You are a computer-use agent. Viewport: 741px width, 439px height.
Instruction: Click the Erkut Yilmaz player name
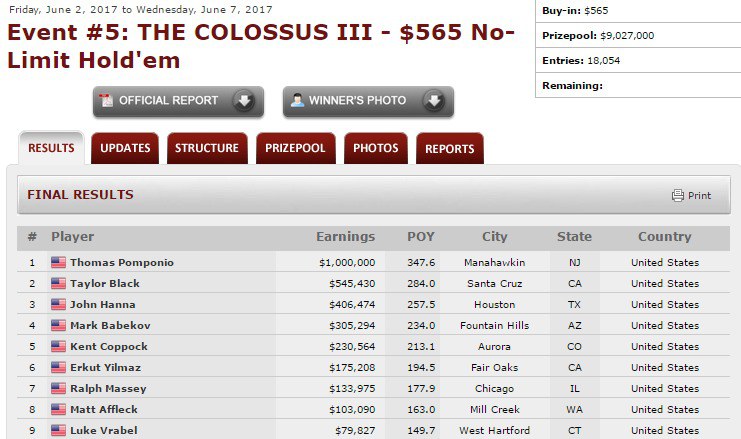108,368
